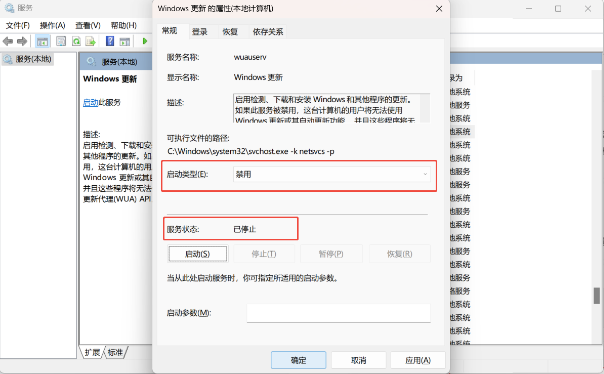Click the 当从此处启动服务时 hint text

point(252,278)
